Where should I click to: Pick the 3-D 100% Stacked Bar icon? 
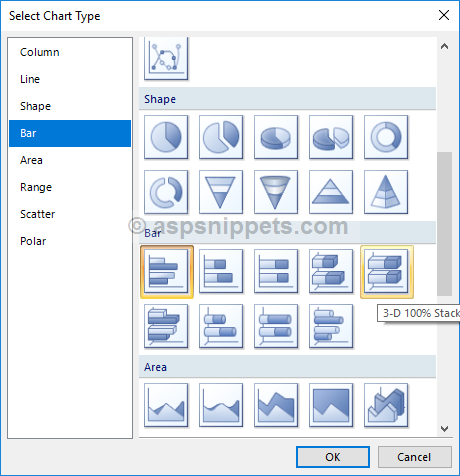click(387, 272)
